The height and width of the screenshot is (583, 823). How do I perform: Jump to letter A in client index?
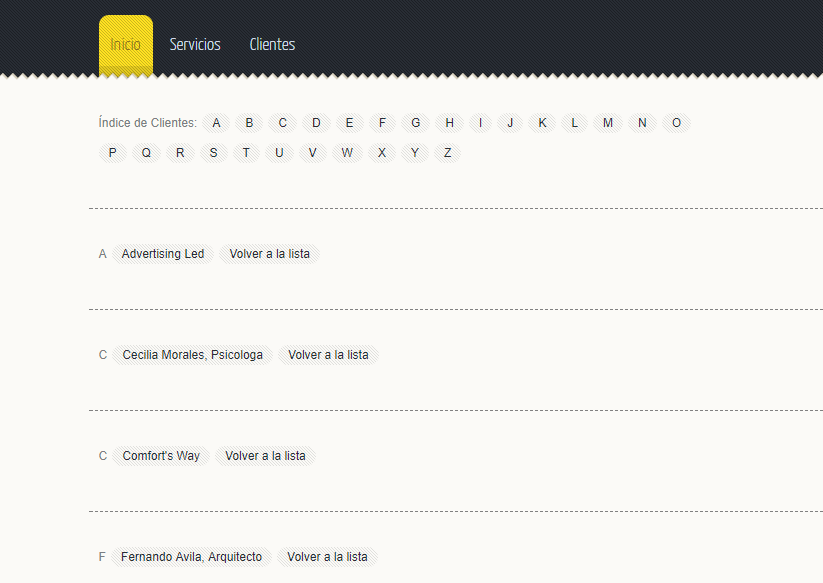[x=216, y=123]
